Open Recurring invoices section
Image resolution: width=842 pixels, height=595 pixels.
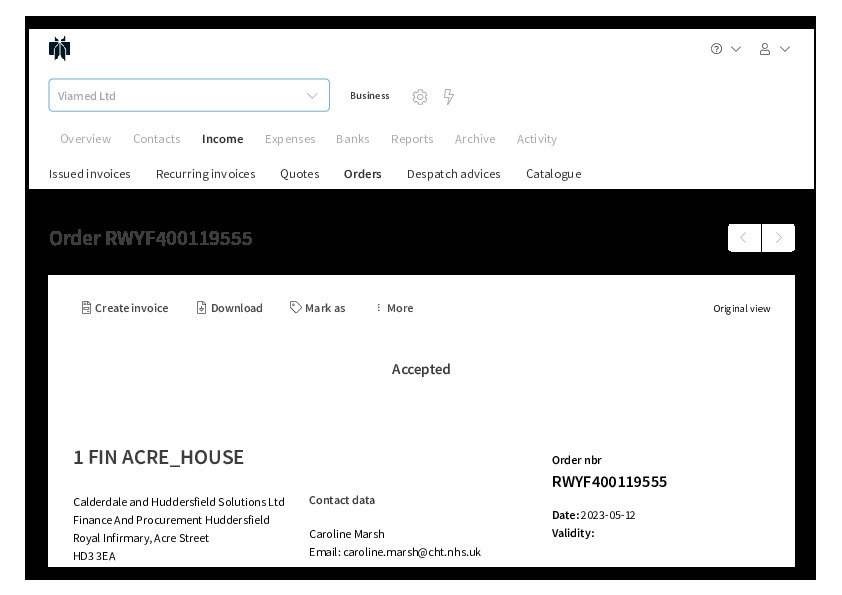(x=205, y=174)
